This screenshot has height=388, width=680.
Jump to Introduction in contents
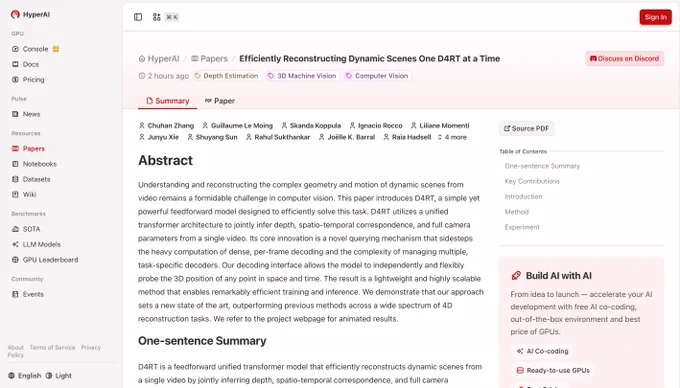pyautogui.click(x=523, y=196)
